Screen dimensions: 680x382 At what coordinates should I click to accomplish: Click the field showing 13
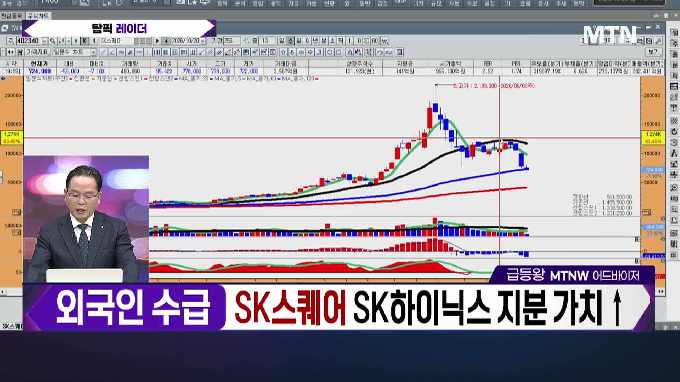(267, 41)
